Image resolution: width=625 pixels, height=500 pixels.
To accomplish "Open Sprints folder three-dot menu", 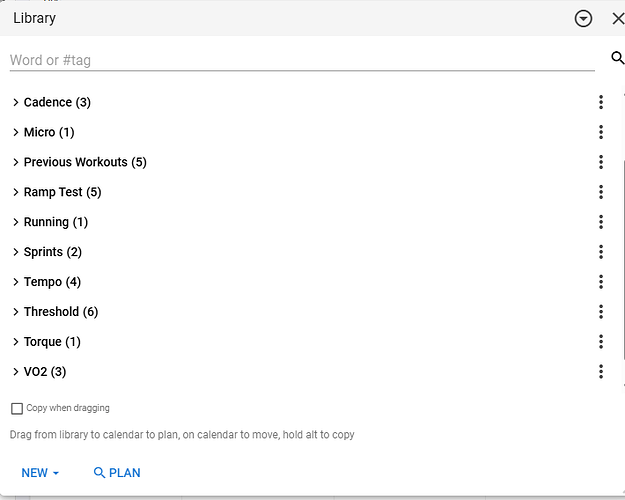I will click(x=601, y=252).
